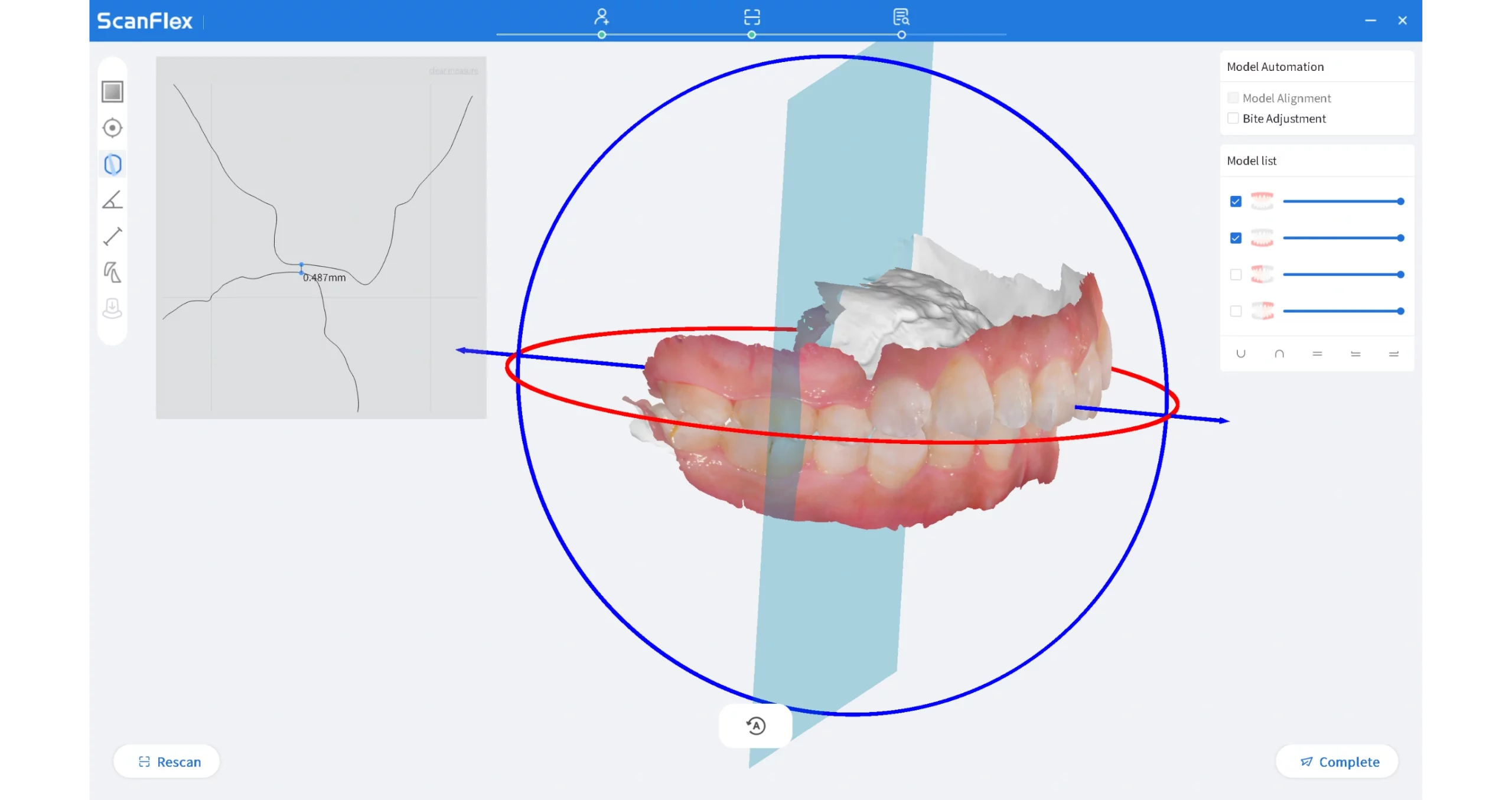This screenshot has height=800, width=1512.
Task: Click the third row bite model thumbnail
Action: coord(1262,275)
